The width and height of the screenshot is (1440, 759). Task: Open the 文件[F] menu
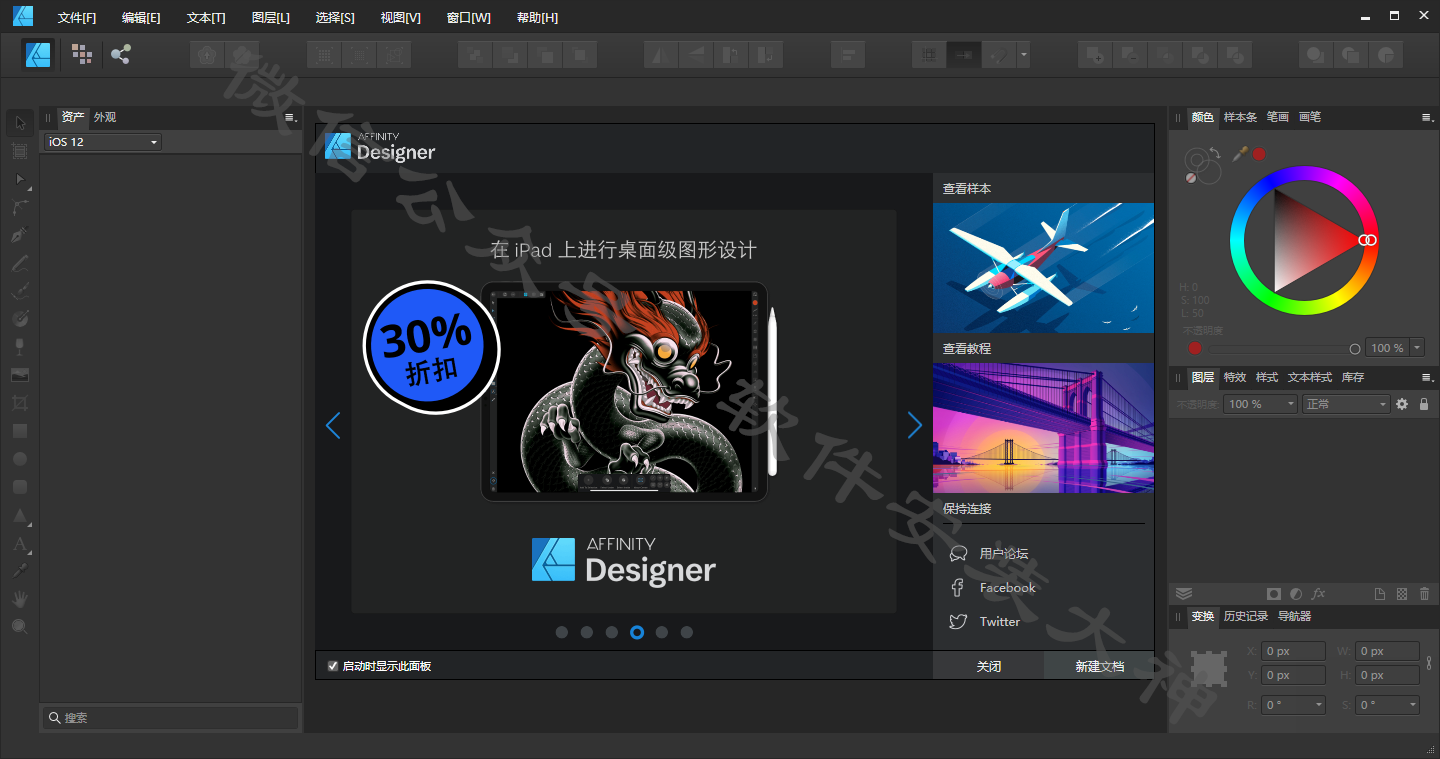click(x=77, y=18)
